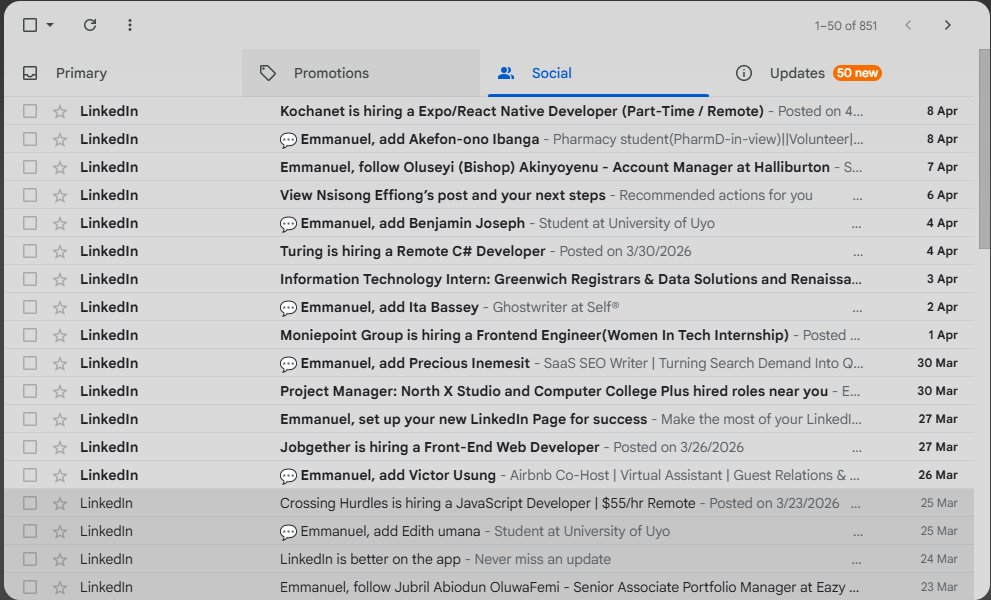The image size is (991, 600).
Task: Open the select dropdown arrow beside select-all checkbox
Action: tap(50, 25)
